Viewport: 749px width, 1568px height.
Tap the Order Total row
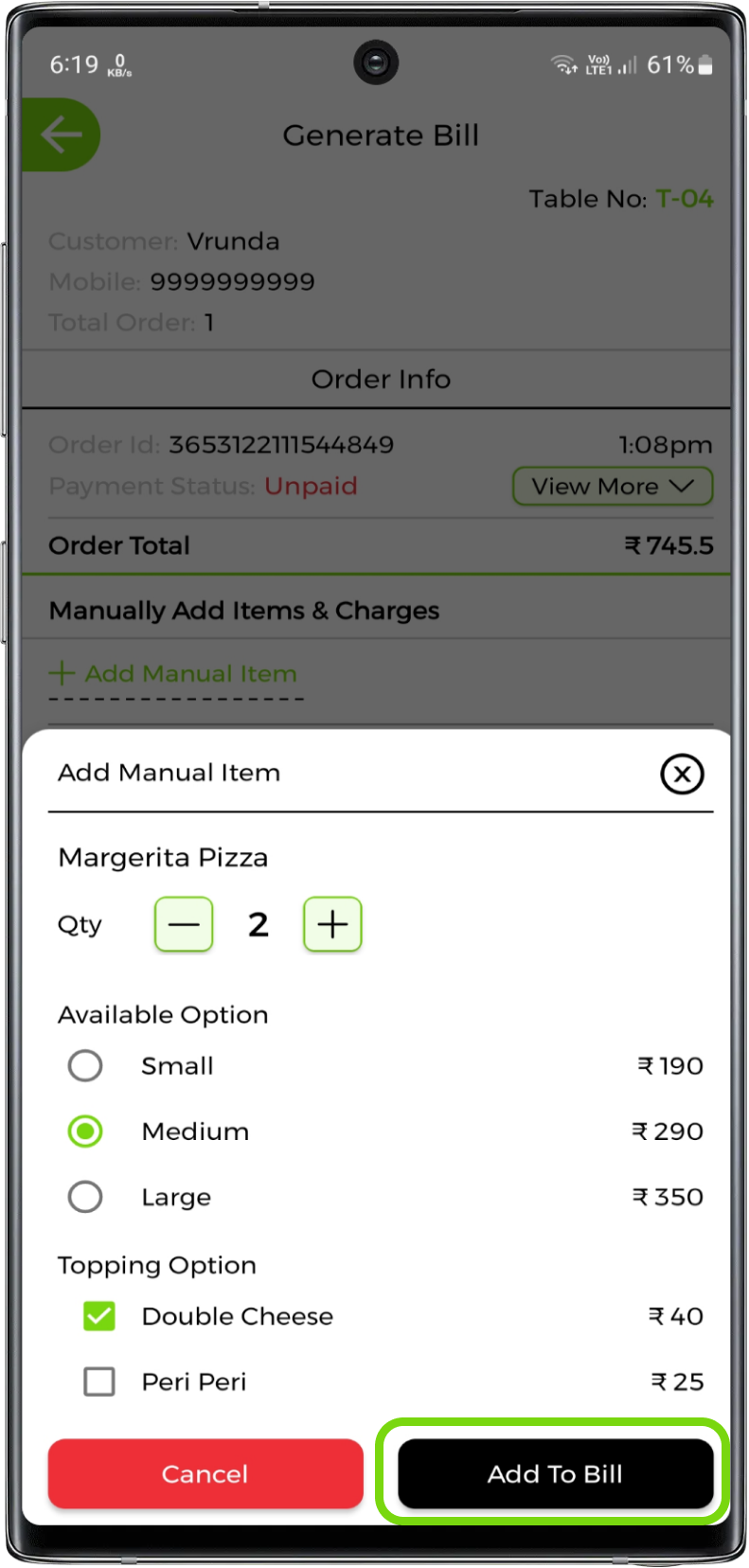pyautogui.click(x=381, y=545)
